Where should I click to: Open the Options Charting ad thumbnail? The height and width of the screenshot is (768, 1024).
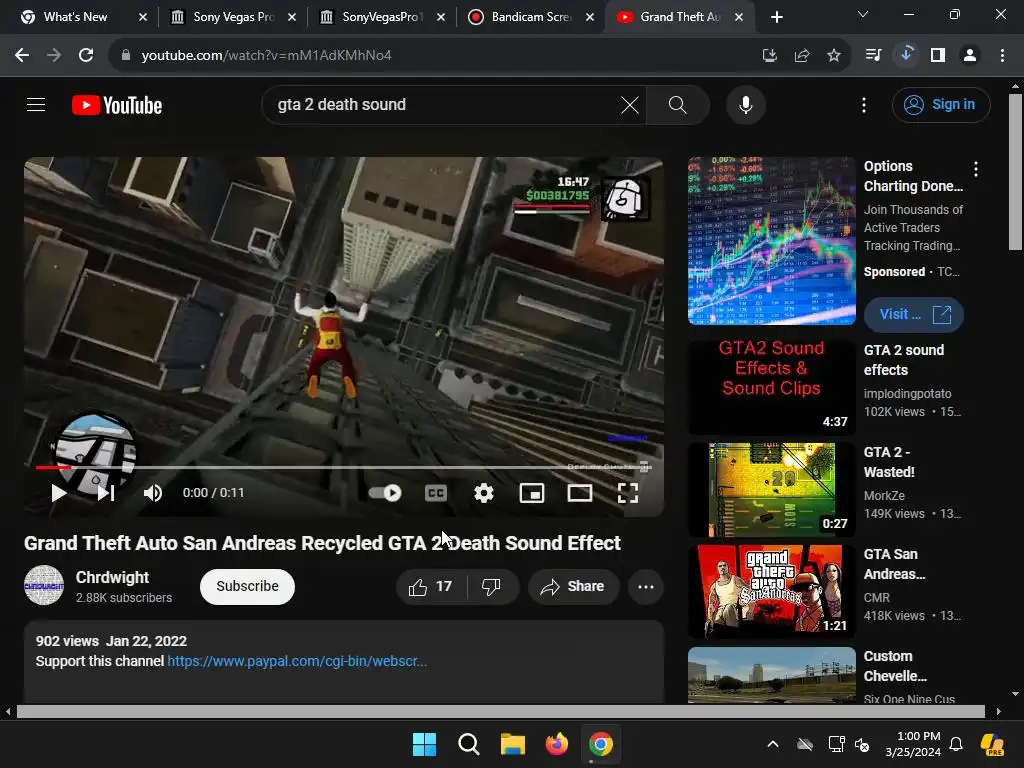771,241
